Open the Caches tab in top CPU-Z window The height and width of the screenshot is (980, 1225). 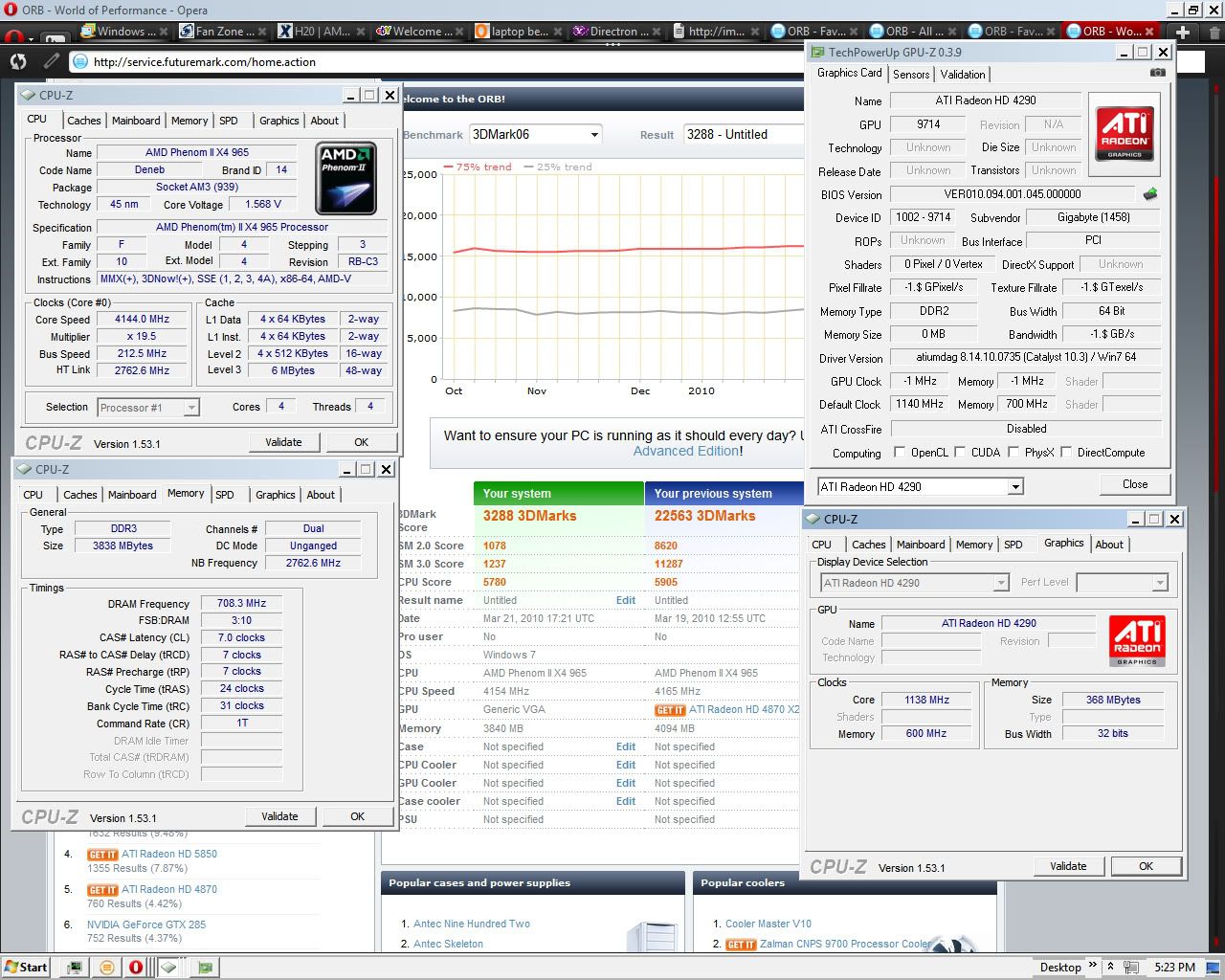click(x=83, y=121)
